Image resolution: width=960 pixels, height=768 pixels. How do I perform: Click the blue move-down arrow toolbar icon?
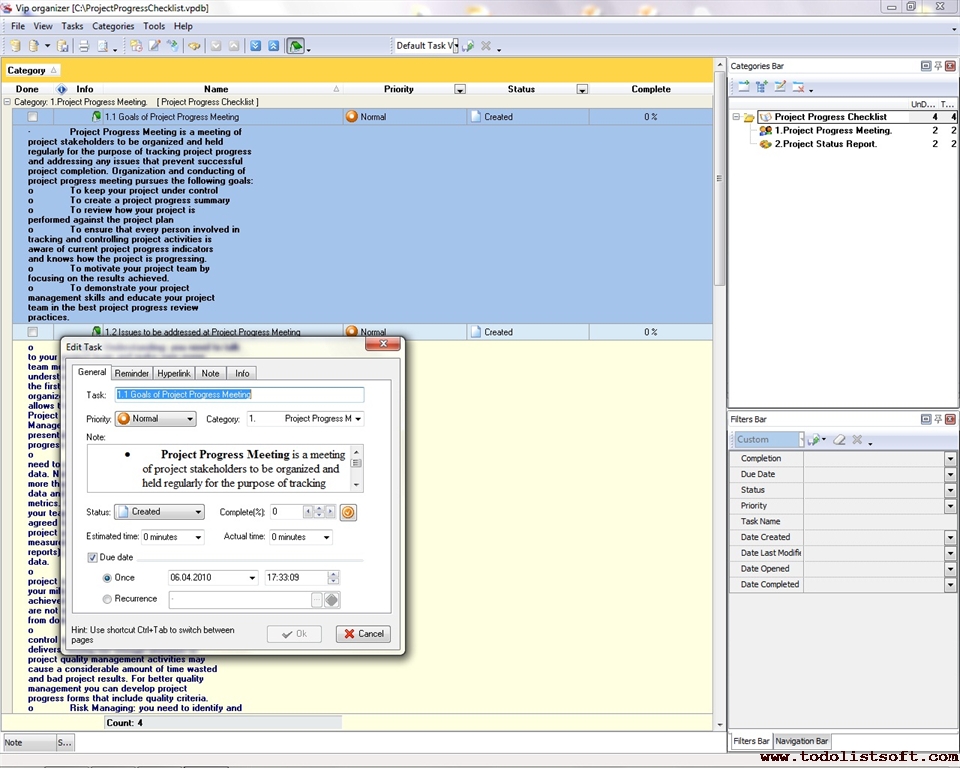tap(255, 46)
